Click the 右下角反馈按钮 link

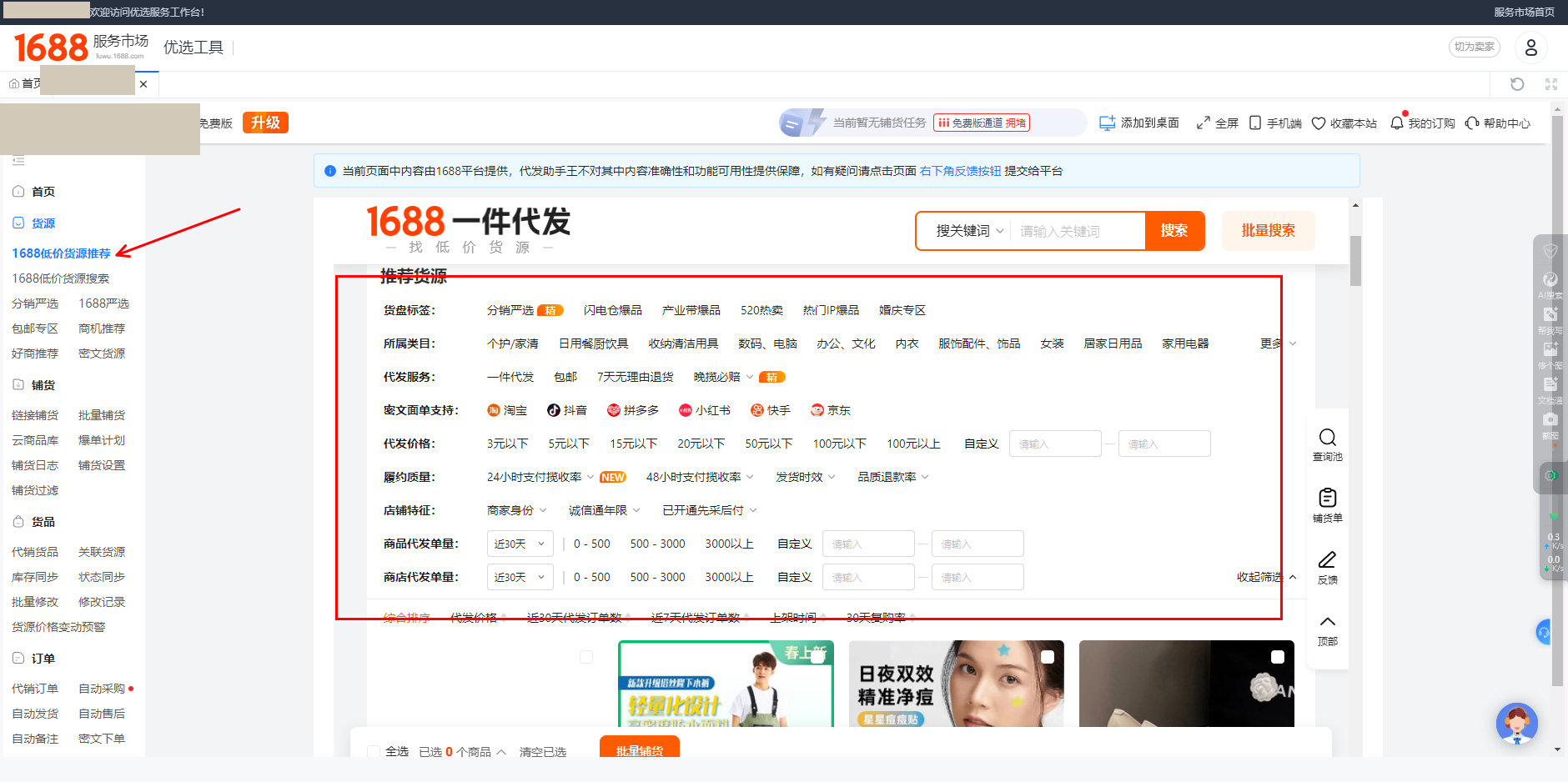point(960,171)
